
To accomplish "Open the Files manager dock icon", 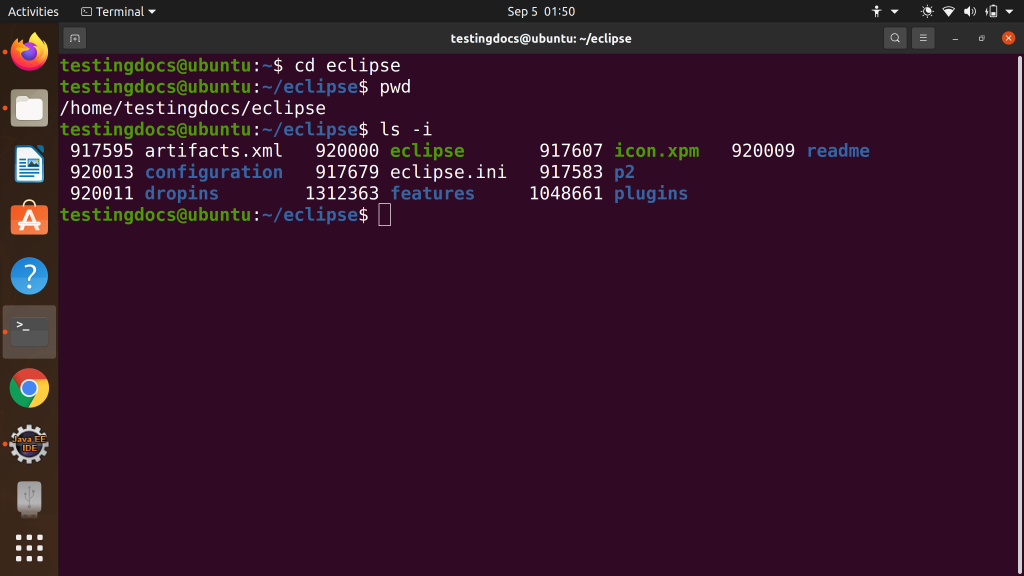I will pyautogui.click(x=29, y=108).
